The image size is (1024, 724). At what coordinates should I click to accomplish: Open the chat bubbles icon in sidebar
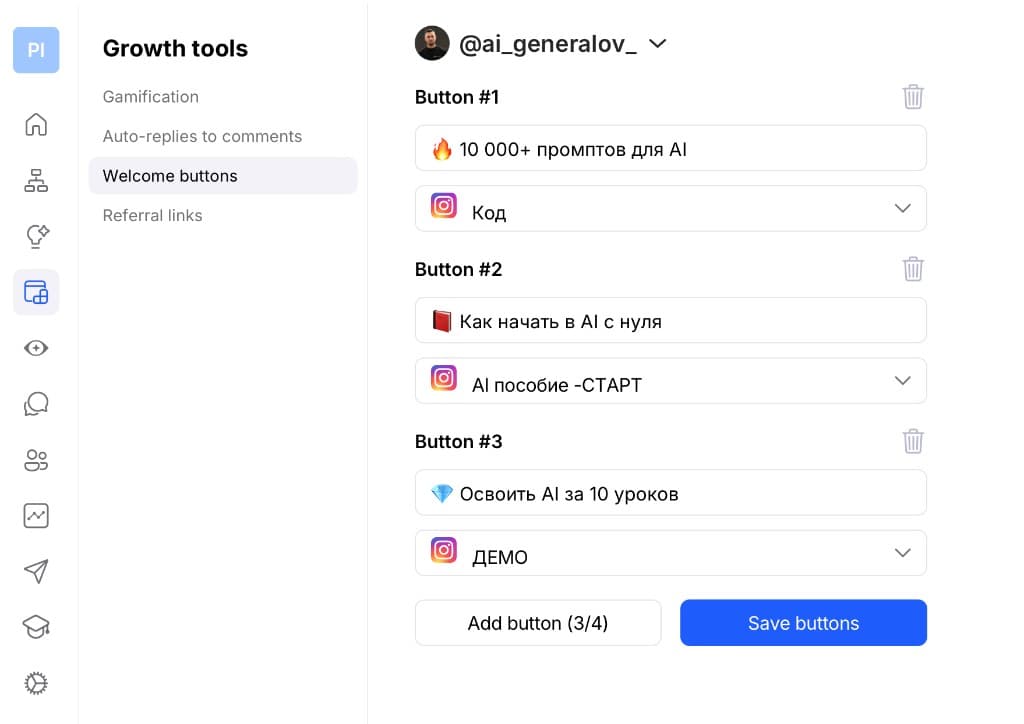click(36, 404)
